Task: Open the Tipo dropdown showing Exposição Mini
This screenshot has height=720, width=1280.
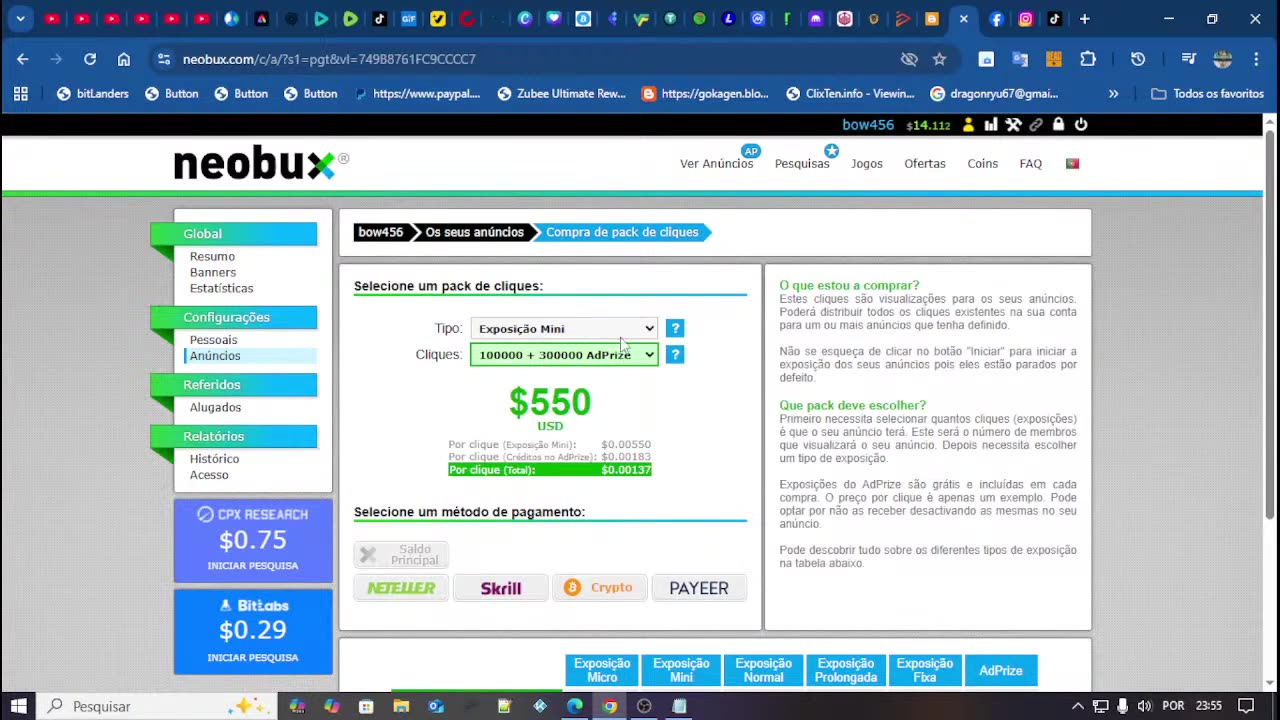Action: (x=564, y=328)
